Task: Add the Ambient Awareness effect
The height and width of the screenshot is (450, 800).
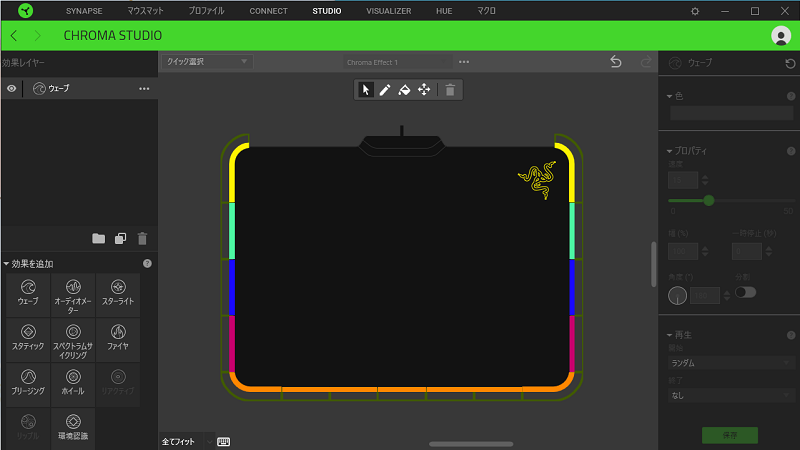Action: pyautogui.click(x=73, y=429)
